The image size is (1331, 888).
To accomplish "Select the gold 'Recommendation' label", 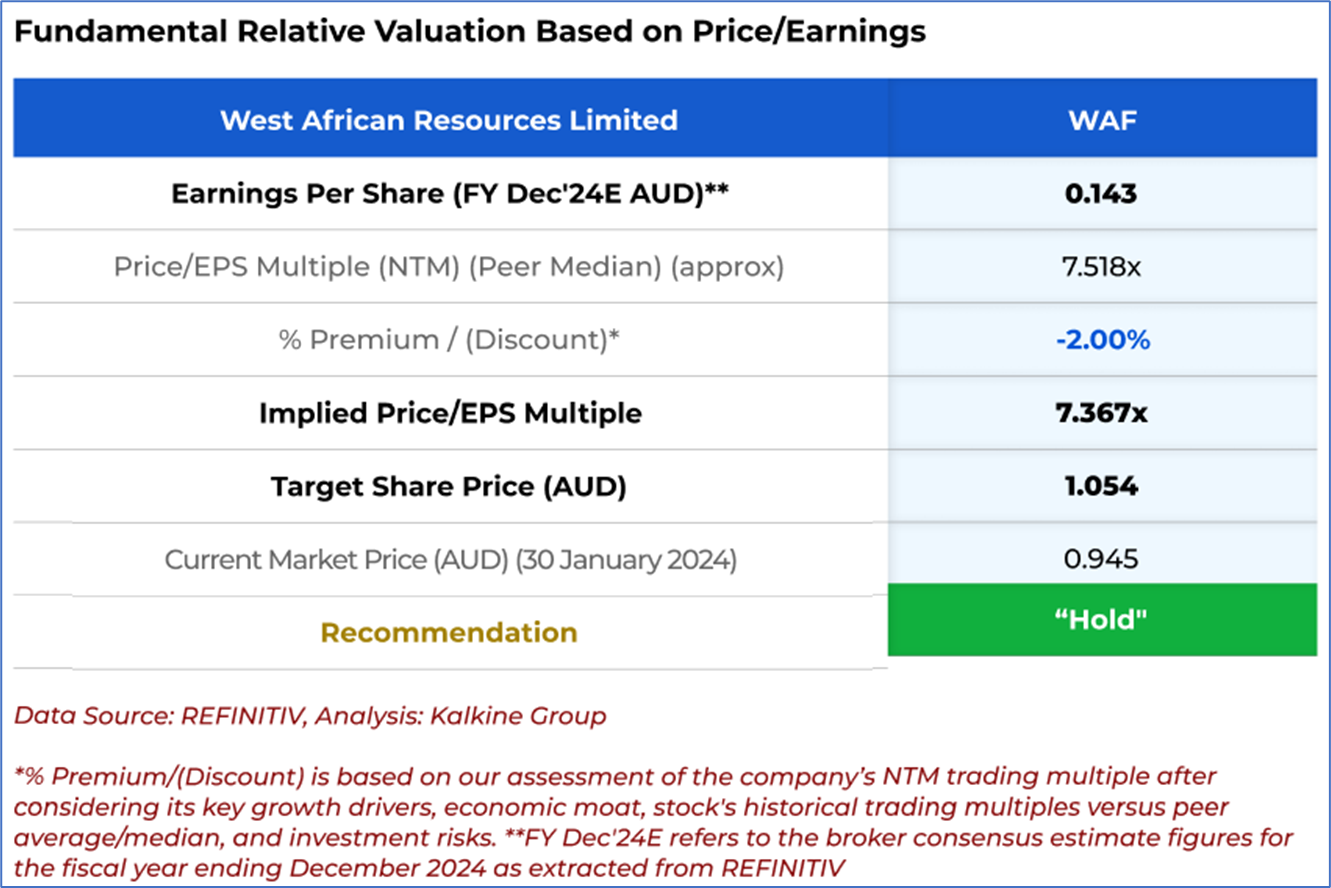I will pyautogui.click(x=449, y=633).
